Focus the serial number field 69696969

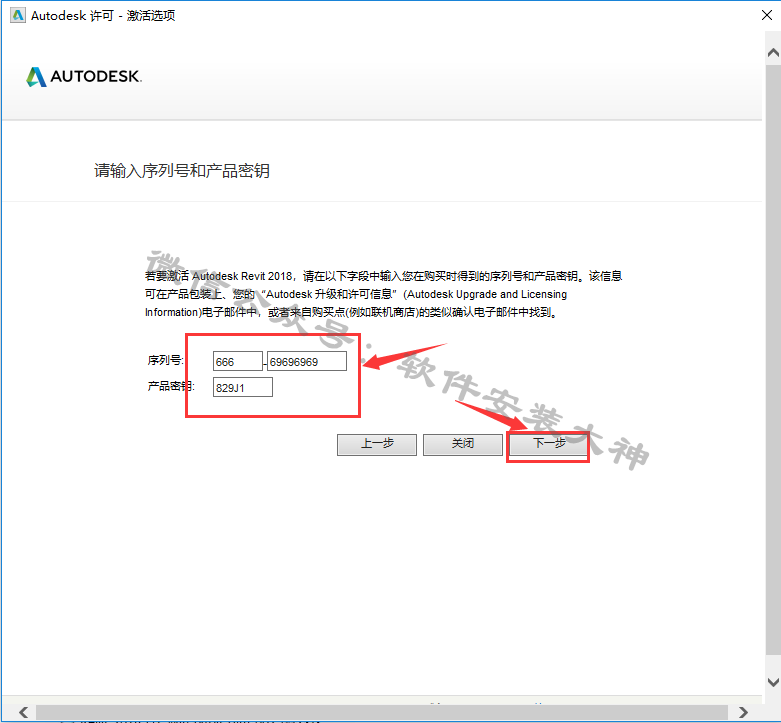(x=307, y=362)
